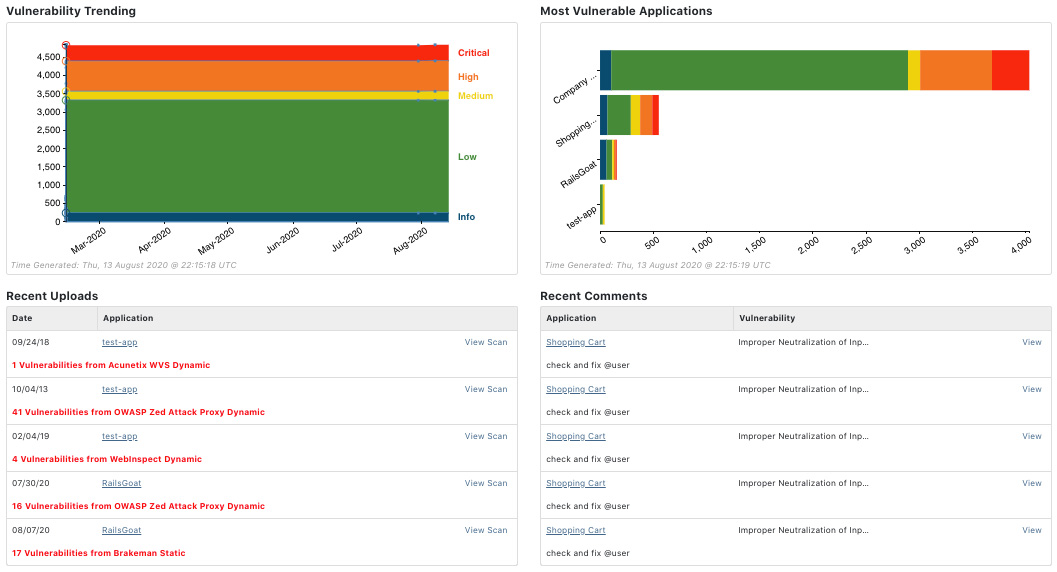Open View Scan for the 07/30/20 upload
Image resolution: width=1057 pixels, height=572 pixels.
click(x=486, y=483)
